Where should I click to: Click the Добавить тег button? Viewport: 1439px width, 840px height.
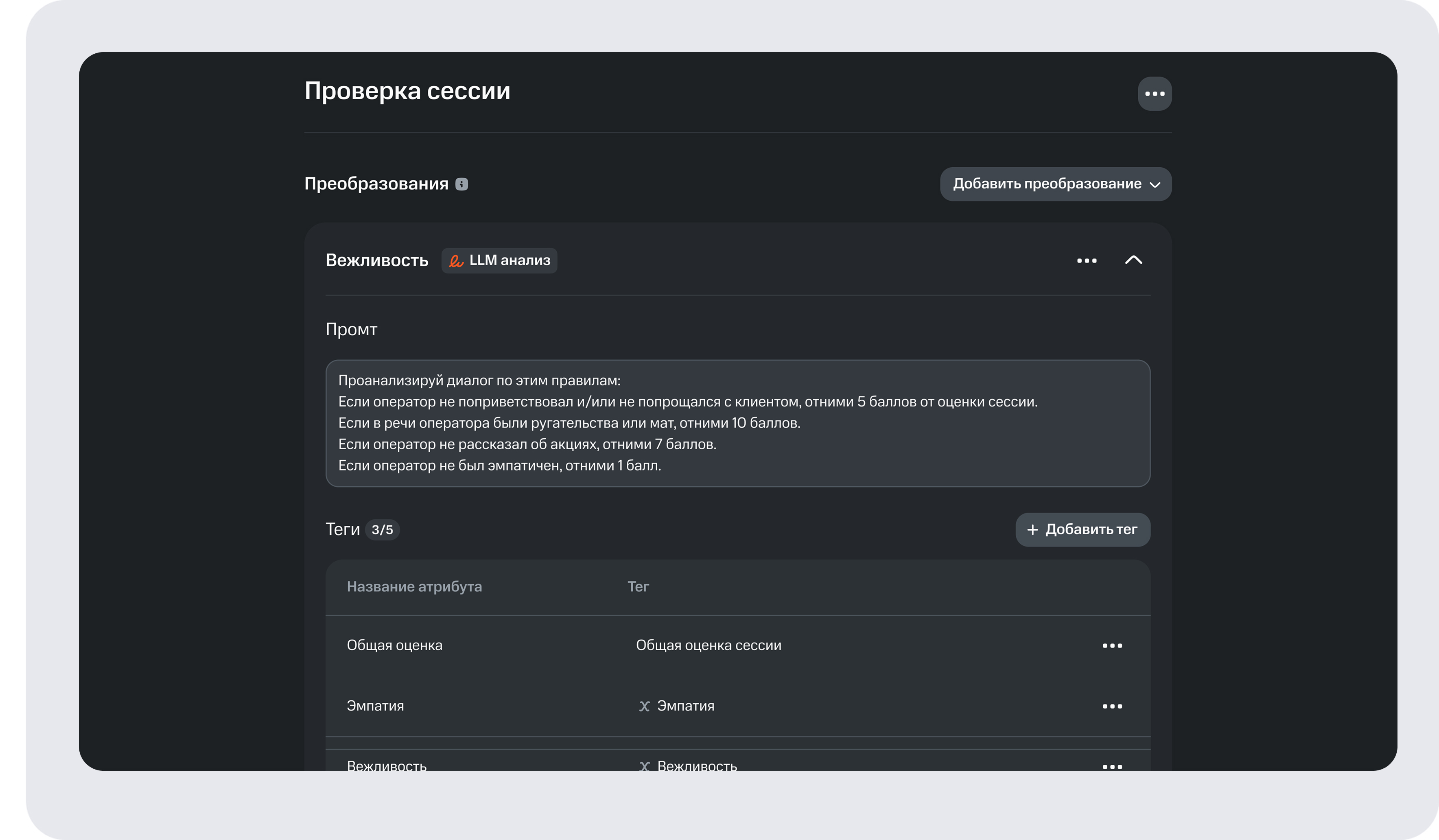1083,529
